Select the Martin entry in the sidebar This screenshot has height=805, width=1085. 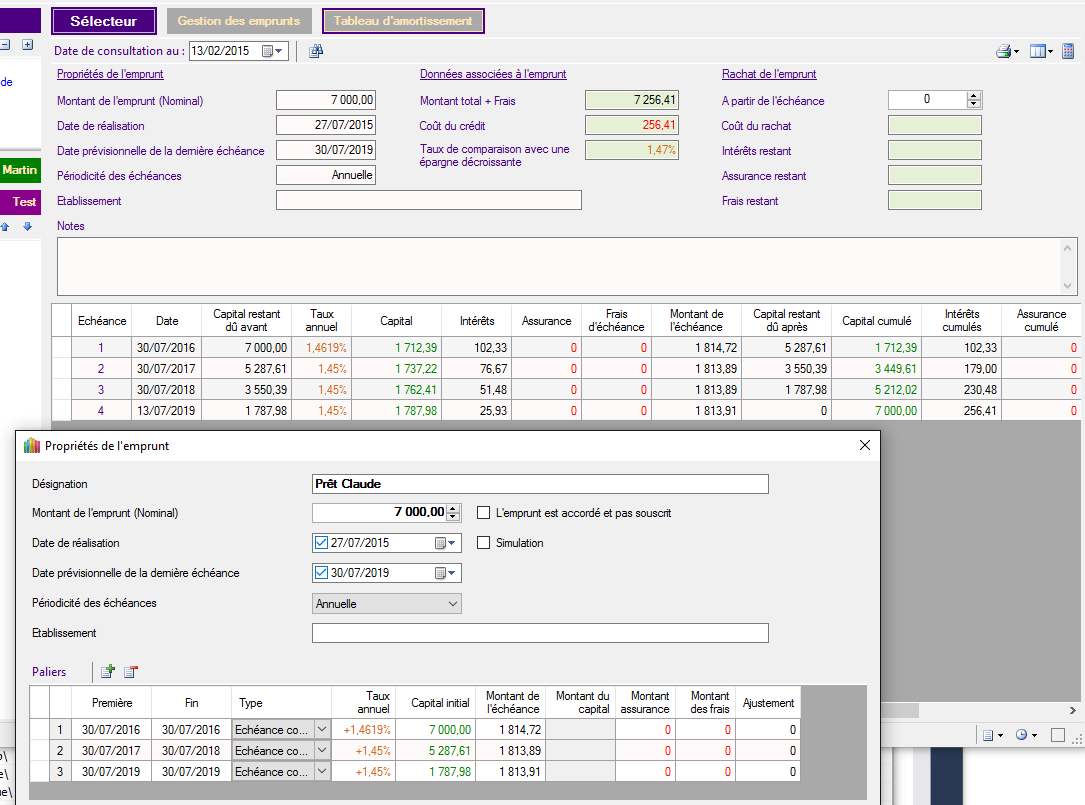(x=19, y=170)
